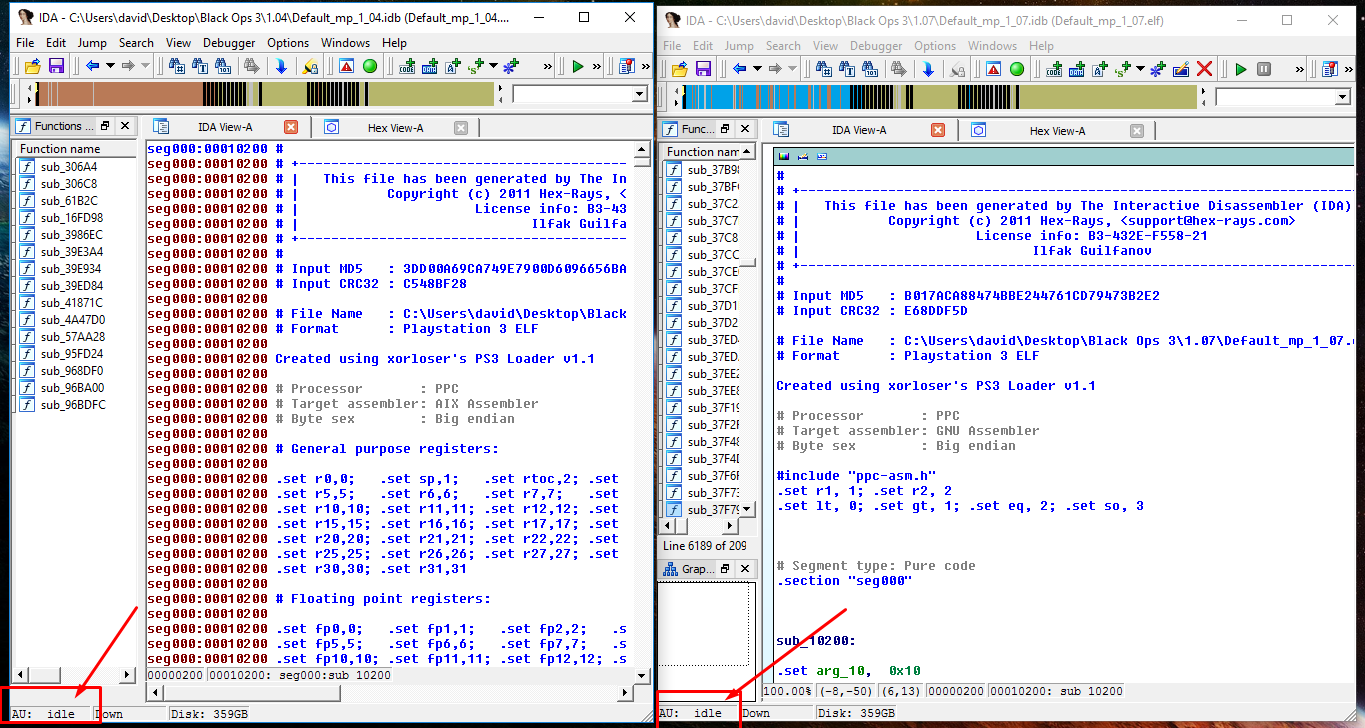The width and height of the screenshot is (1365, 728).
Task: Select sub_306A4 in left Functions list
Action: point(69,167)
